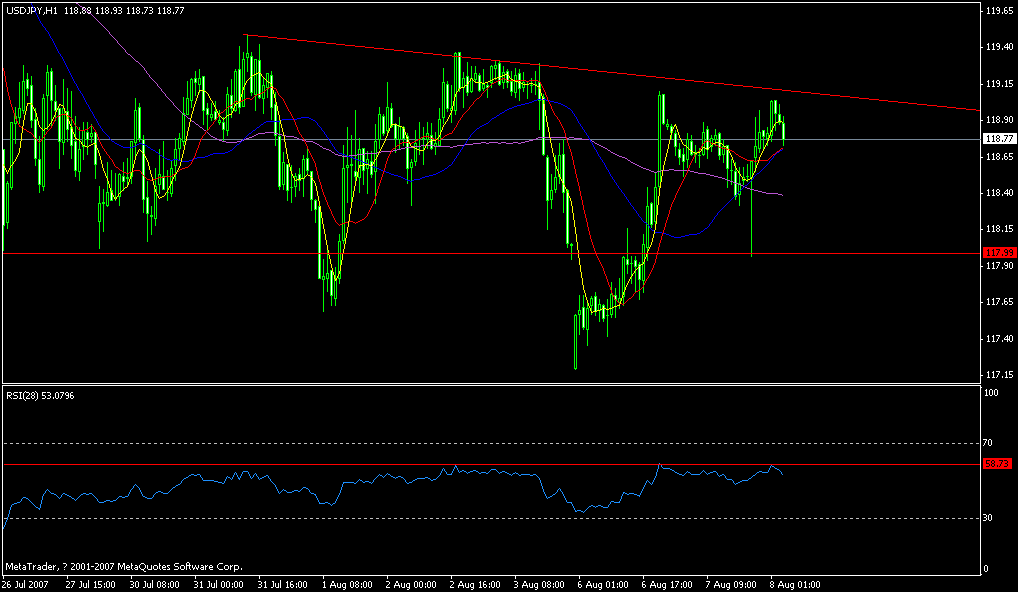Select the horizontal line at 118.77

(400, 136)
